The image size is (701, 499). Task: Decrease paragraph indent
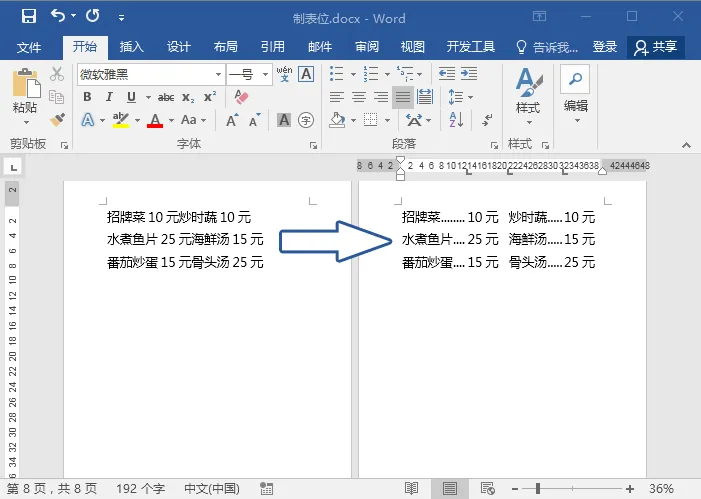click(447, 74)
